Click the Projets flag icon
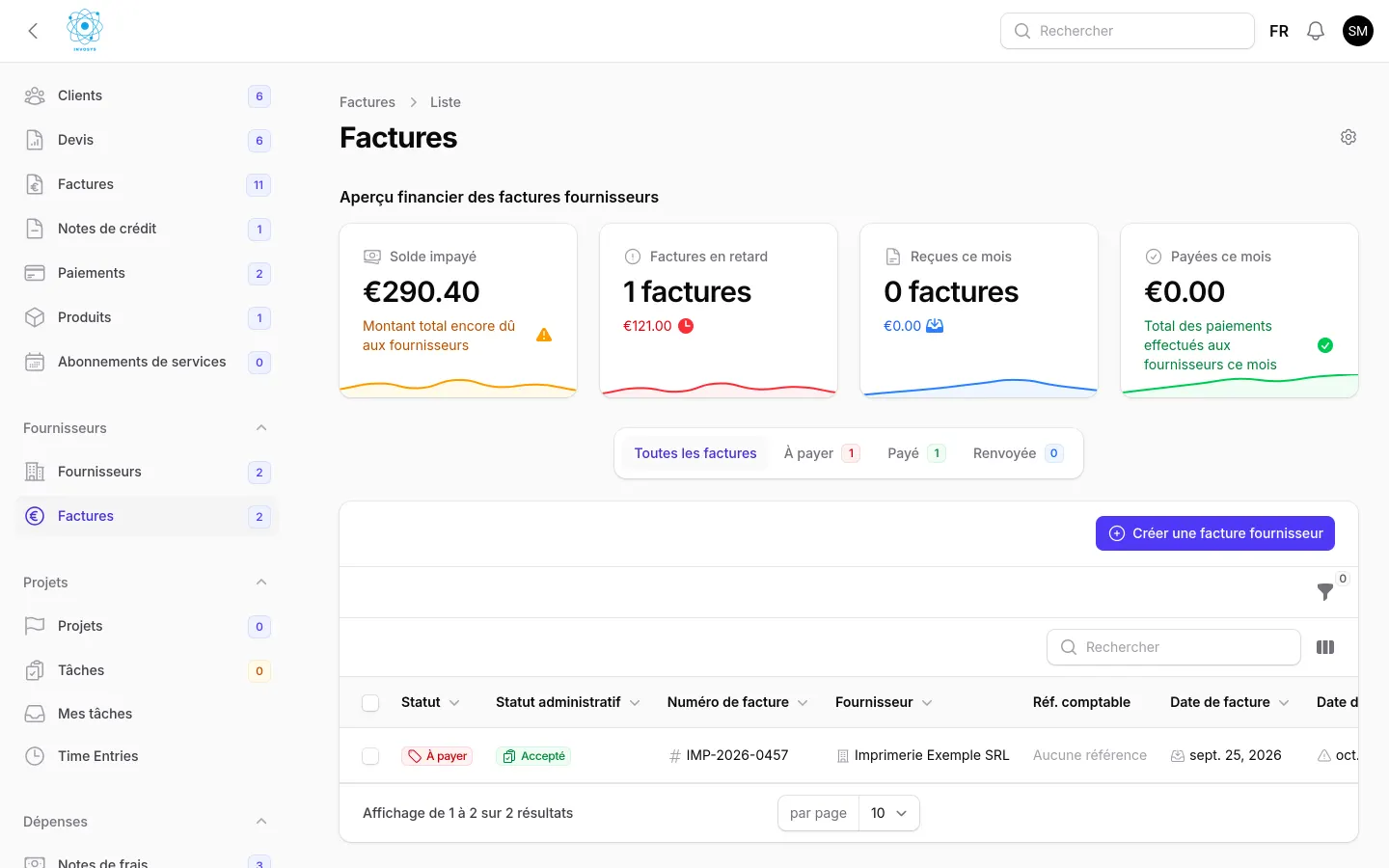The width and height of the screenshot is (1389, 868). click(35, 626)
